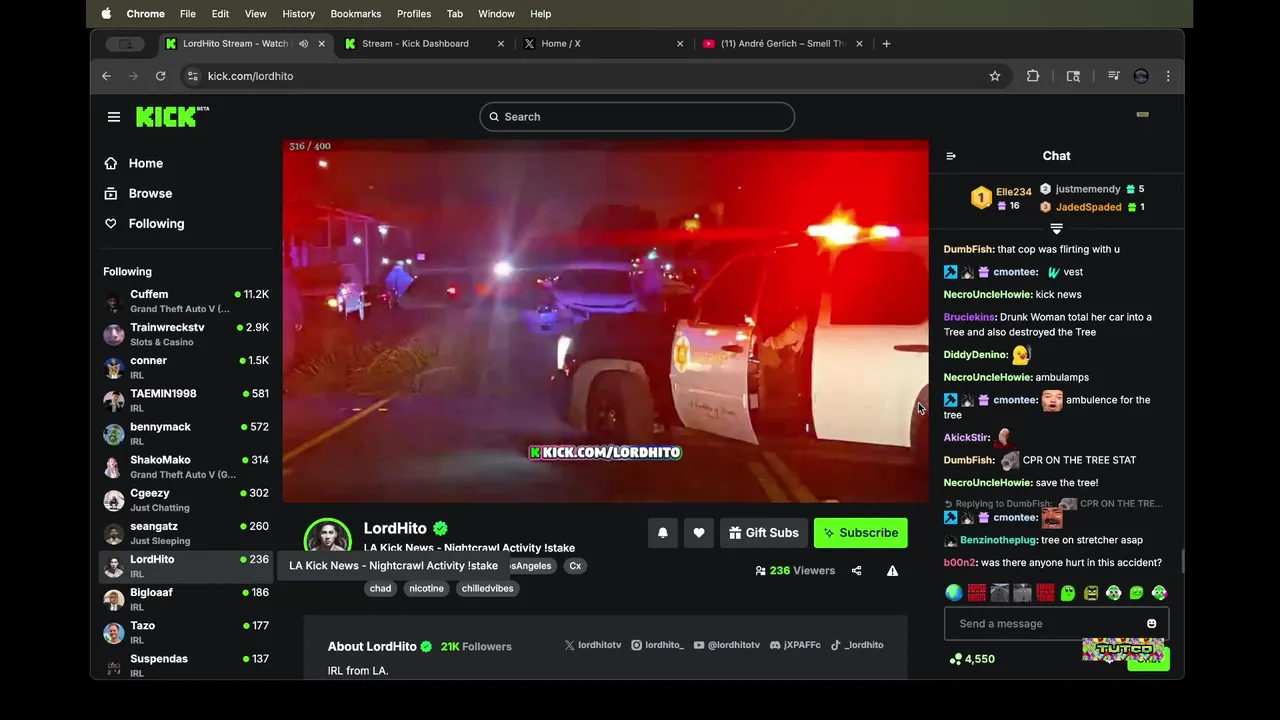Viewport: 1280px width, 720px height.
Task: Report the stream with warning icon
Action: pos(892,571)
